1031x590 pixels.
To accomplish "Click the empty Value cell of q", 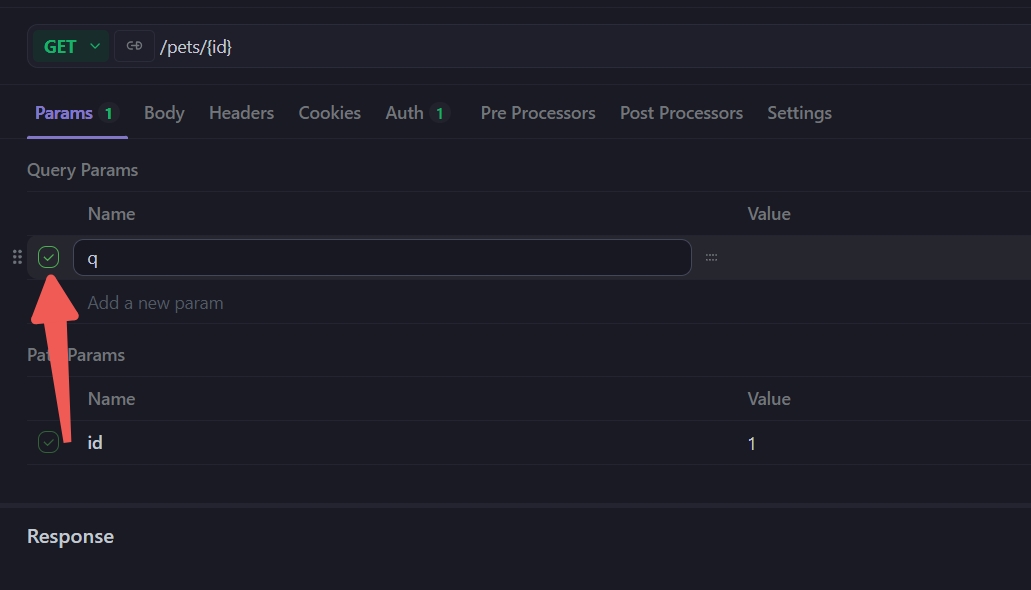I will click(x=880, y=257).
